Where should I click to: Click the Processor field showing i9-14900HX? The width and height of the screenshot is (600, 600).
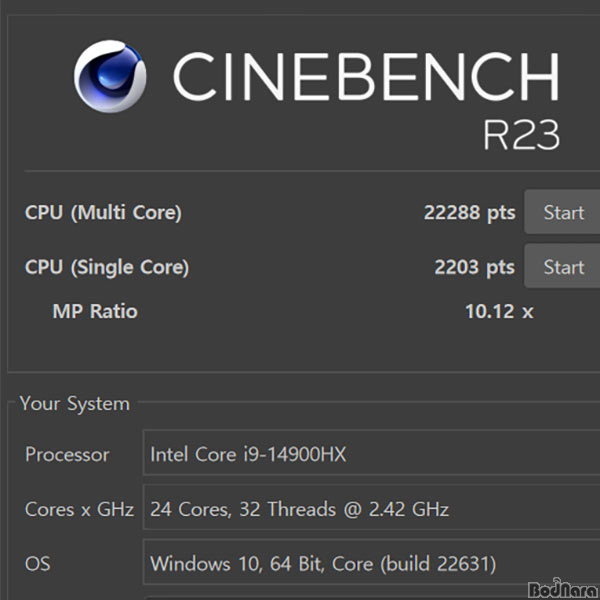[x=371, y=453]
